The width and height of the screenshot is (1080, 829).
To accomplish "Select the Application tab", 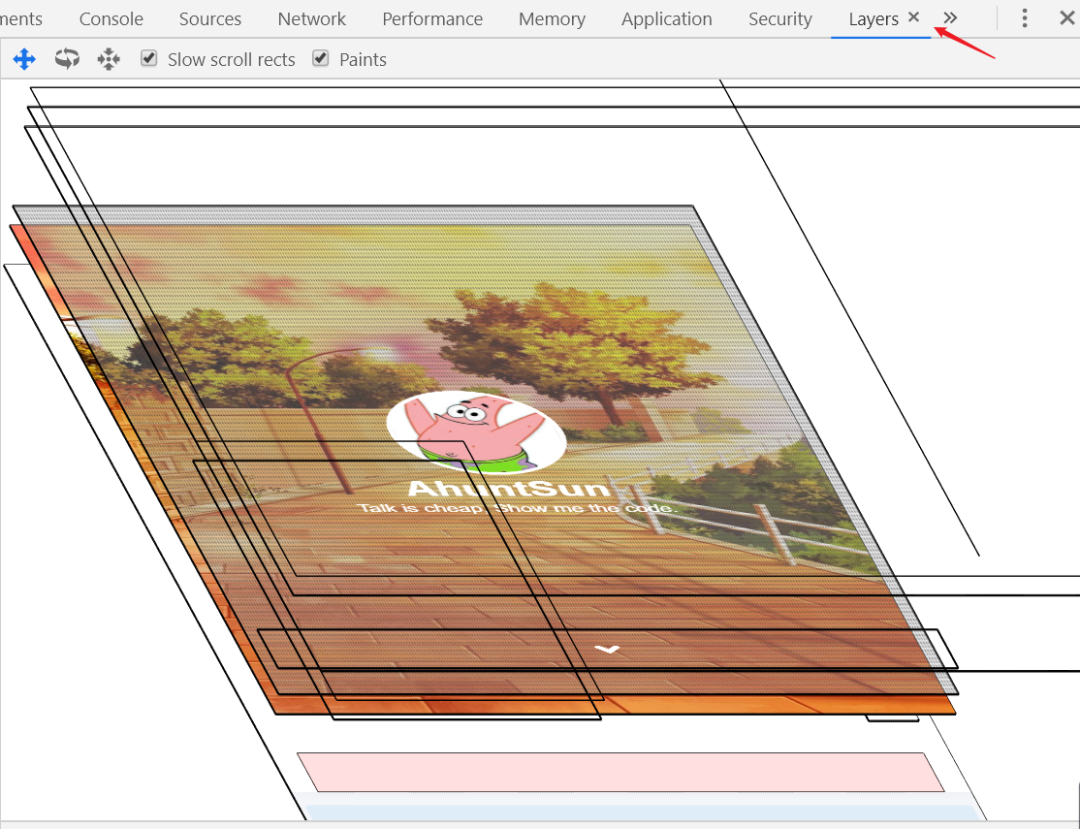I will (666, 19).
